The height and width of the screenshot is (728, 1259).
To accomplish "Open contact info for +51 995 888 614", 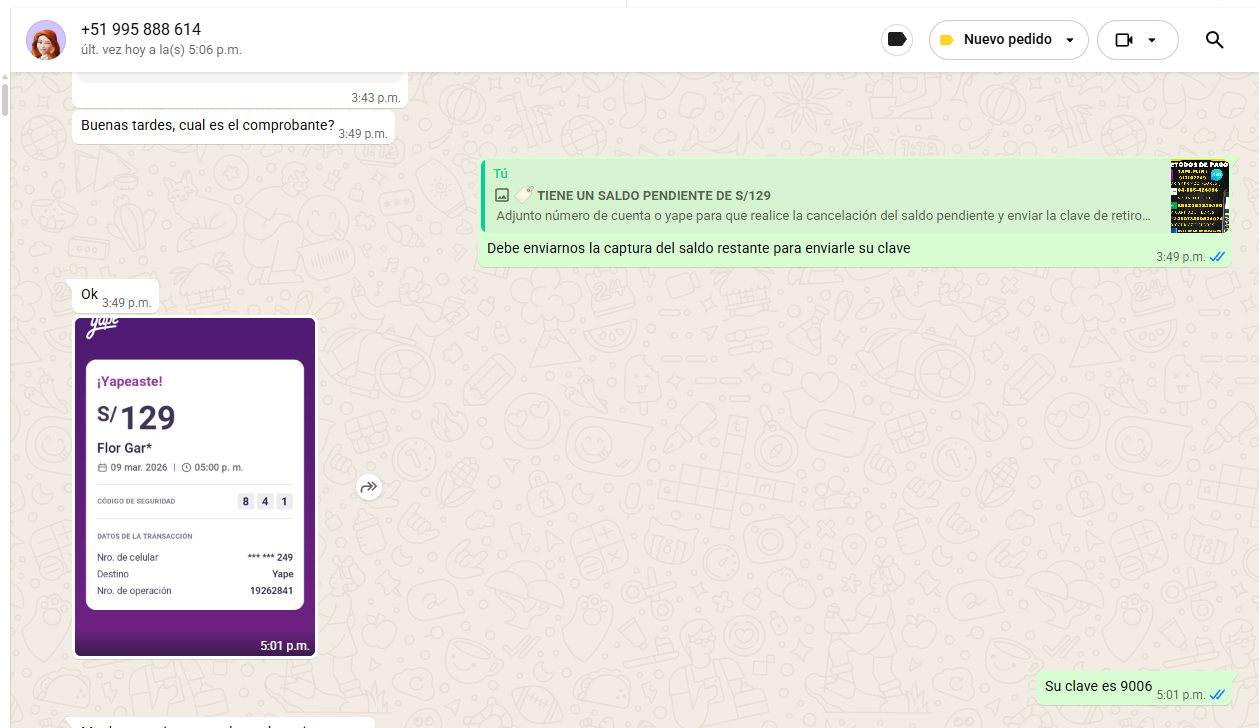I will click(x=141, y=30).
